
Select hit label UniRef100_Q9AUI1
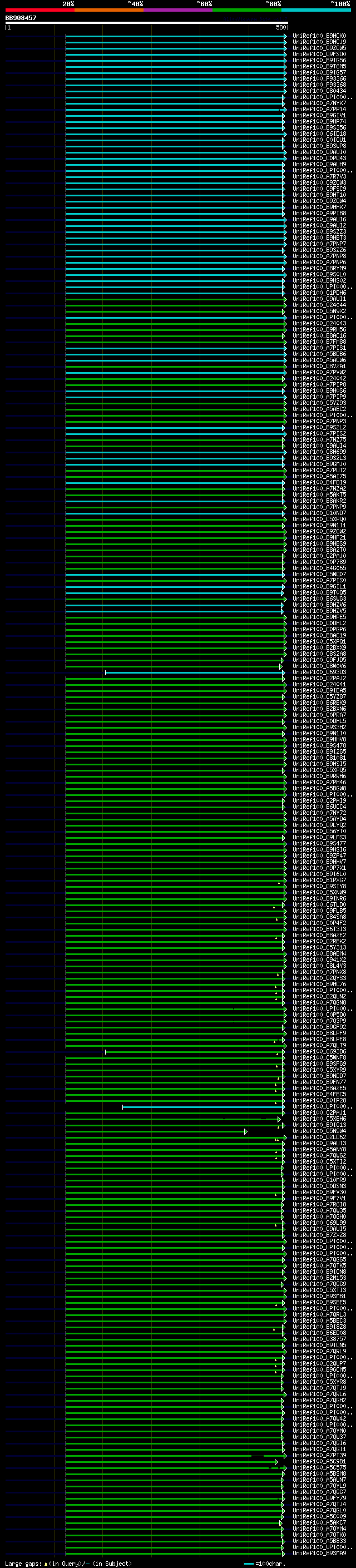pos(319,299)
